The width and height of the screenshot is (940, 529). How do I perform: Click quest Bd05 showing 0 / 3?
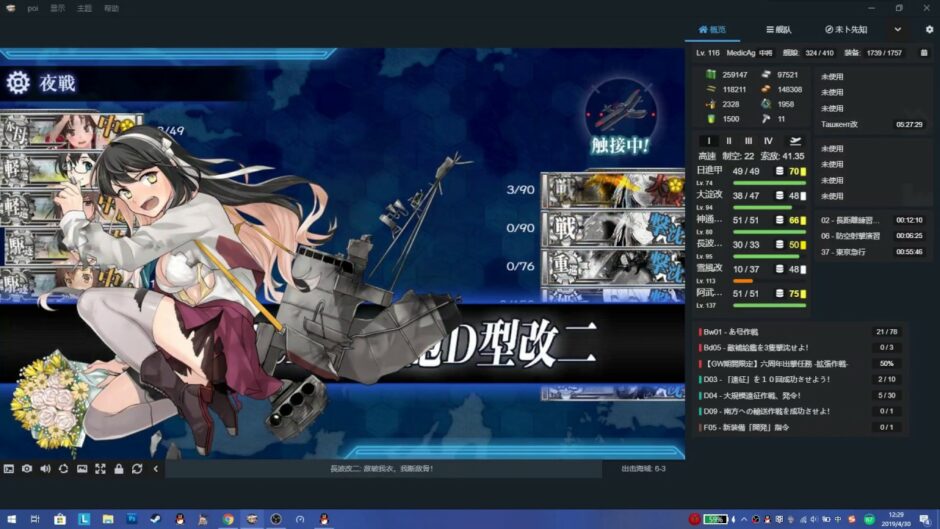click(800, 347)
